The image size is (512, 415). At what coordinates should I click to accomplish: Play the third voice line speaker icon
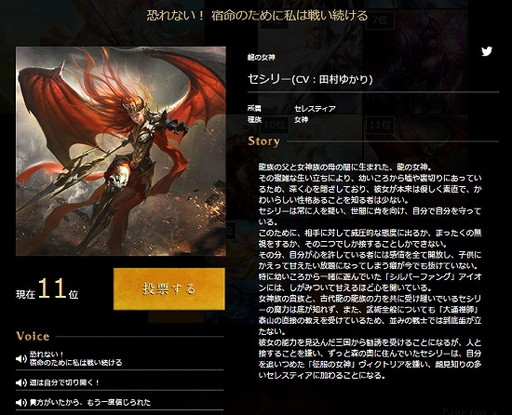[21, 402]
